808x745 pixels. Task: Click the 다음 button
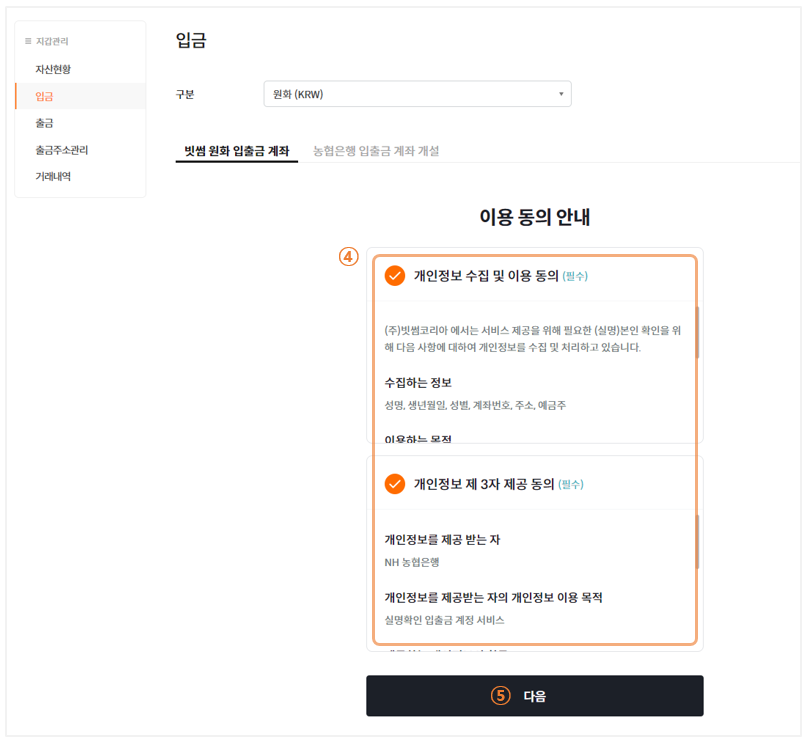click(x=534, y=696)
